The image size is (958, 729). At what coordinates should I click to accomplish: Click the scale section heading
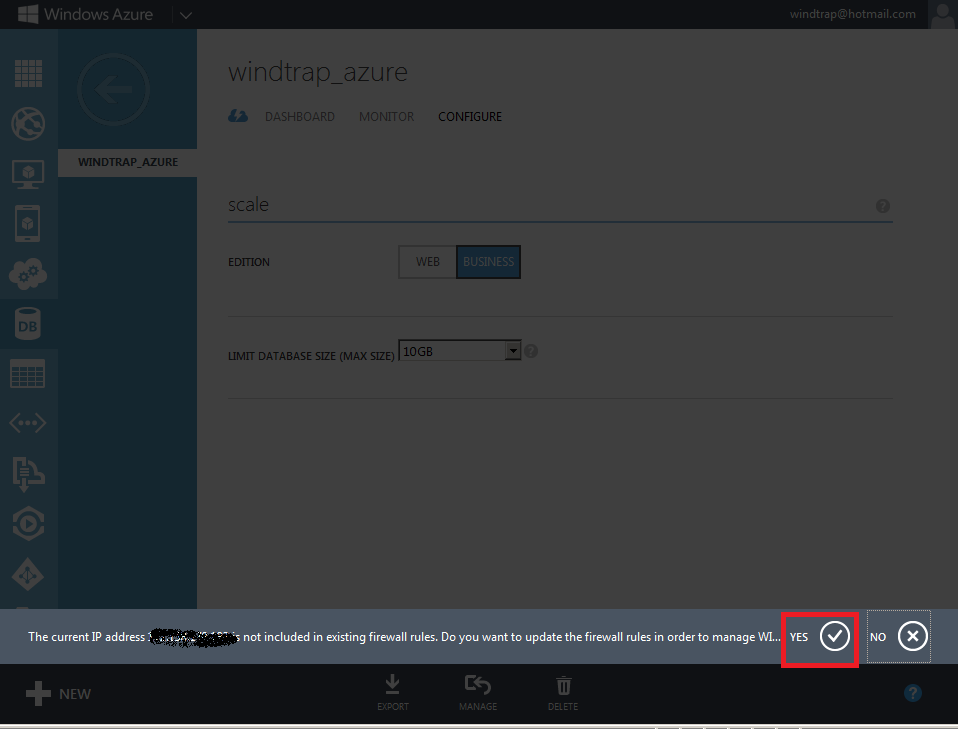point(248,204)
